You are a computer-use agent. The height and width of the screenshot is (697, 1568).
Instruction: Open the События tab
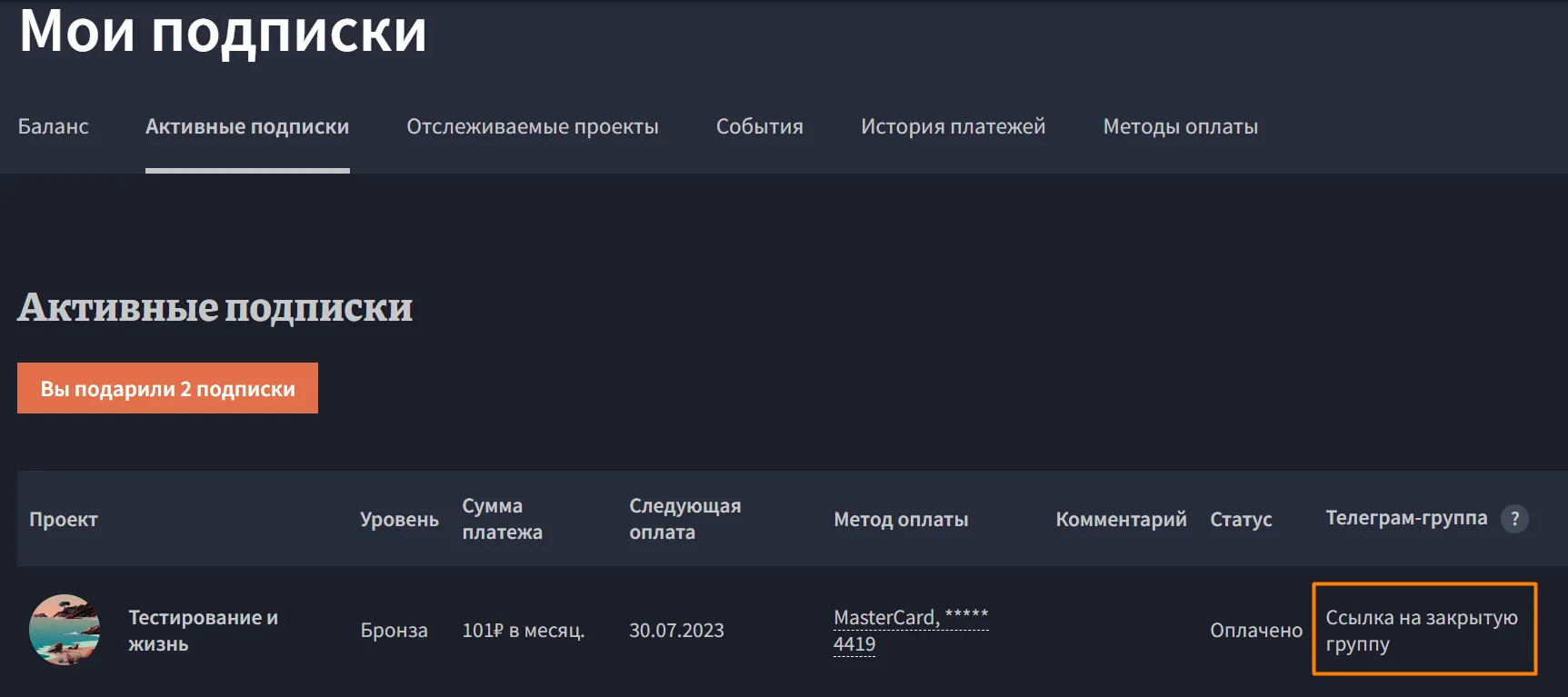point(760,126)
